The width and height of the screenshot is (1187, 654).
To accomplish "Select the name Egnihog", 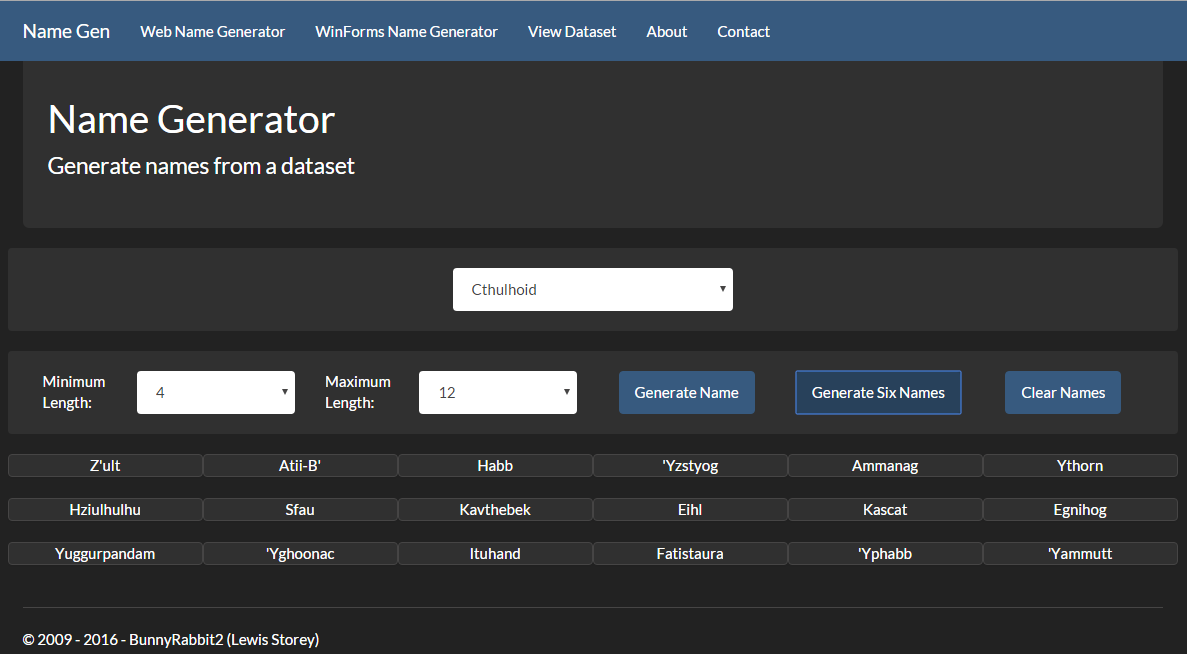I will 1080,510.
